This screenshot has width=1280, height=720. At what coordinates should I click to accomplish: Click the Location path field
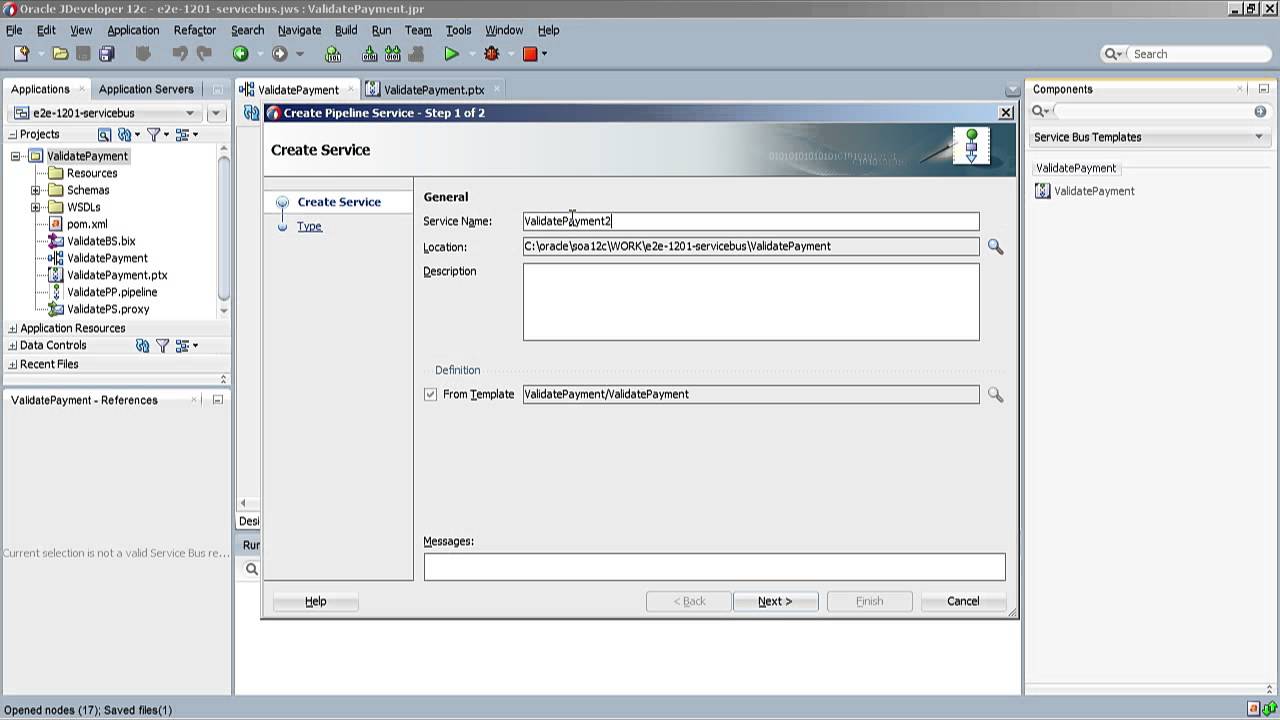pos(751,246)
